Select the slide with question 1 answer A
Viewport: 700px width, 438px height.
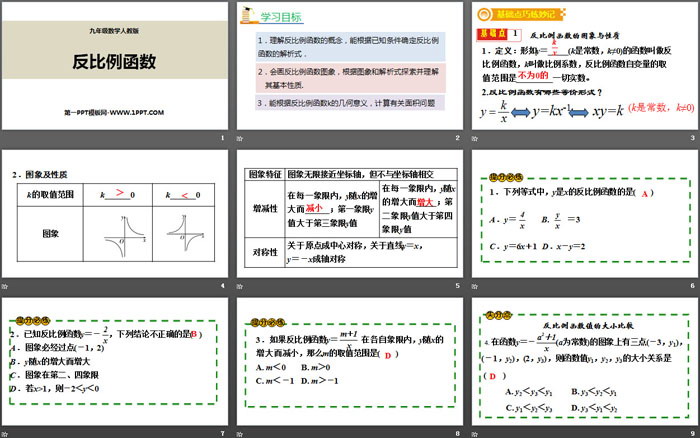[585, 213]
